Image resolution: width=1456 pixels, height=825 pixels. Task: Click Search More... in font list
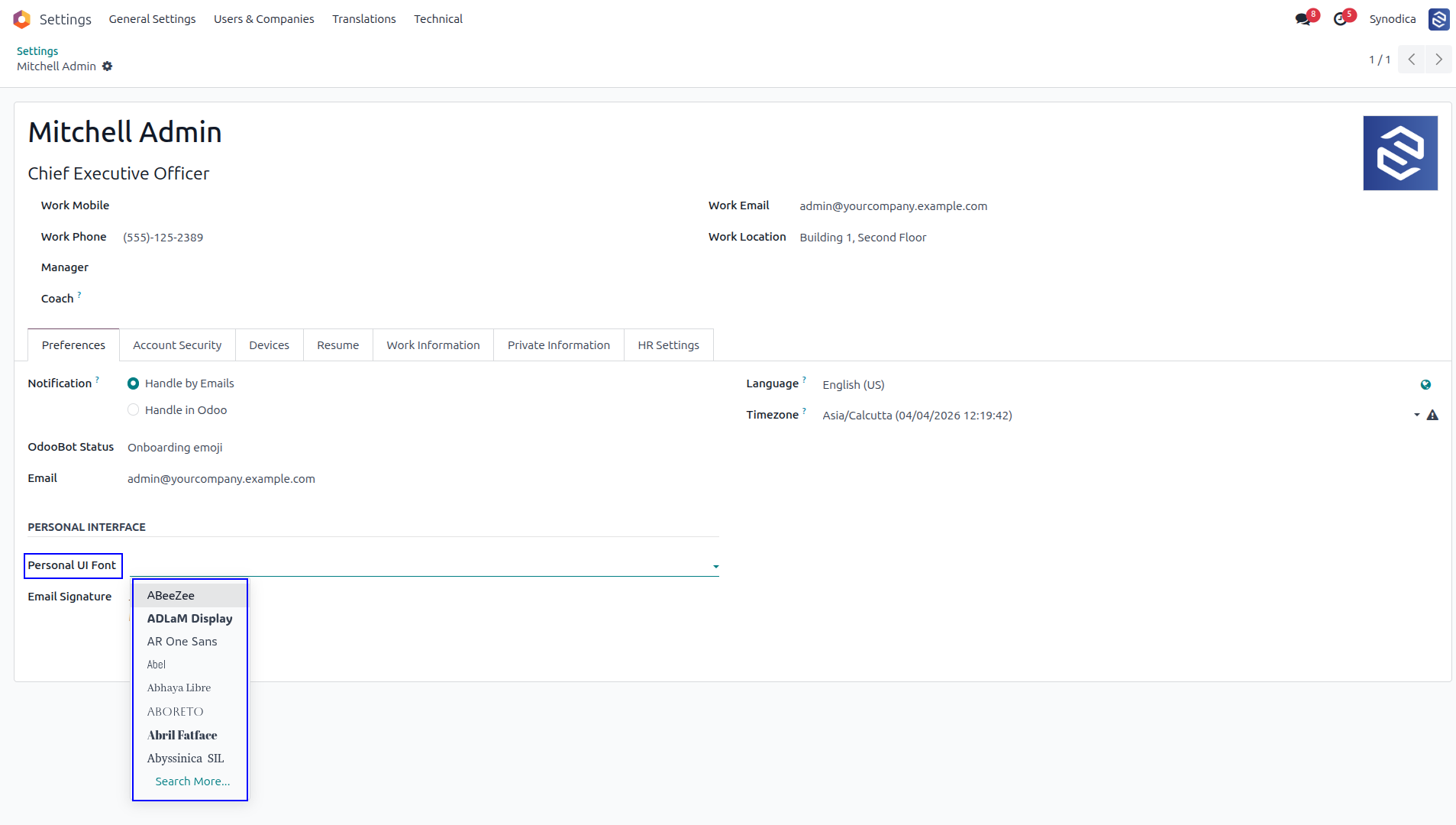pos(192,781)
